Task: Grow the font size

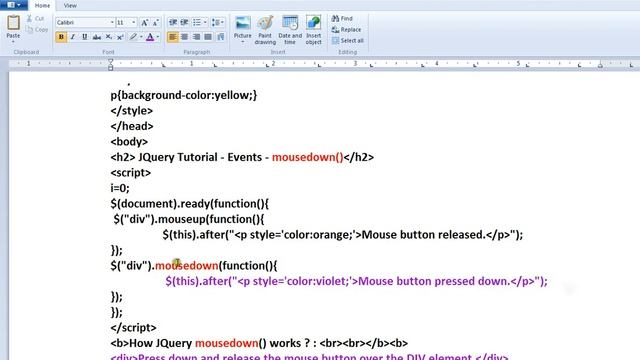Action: click(144, 22)
